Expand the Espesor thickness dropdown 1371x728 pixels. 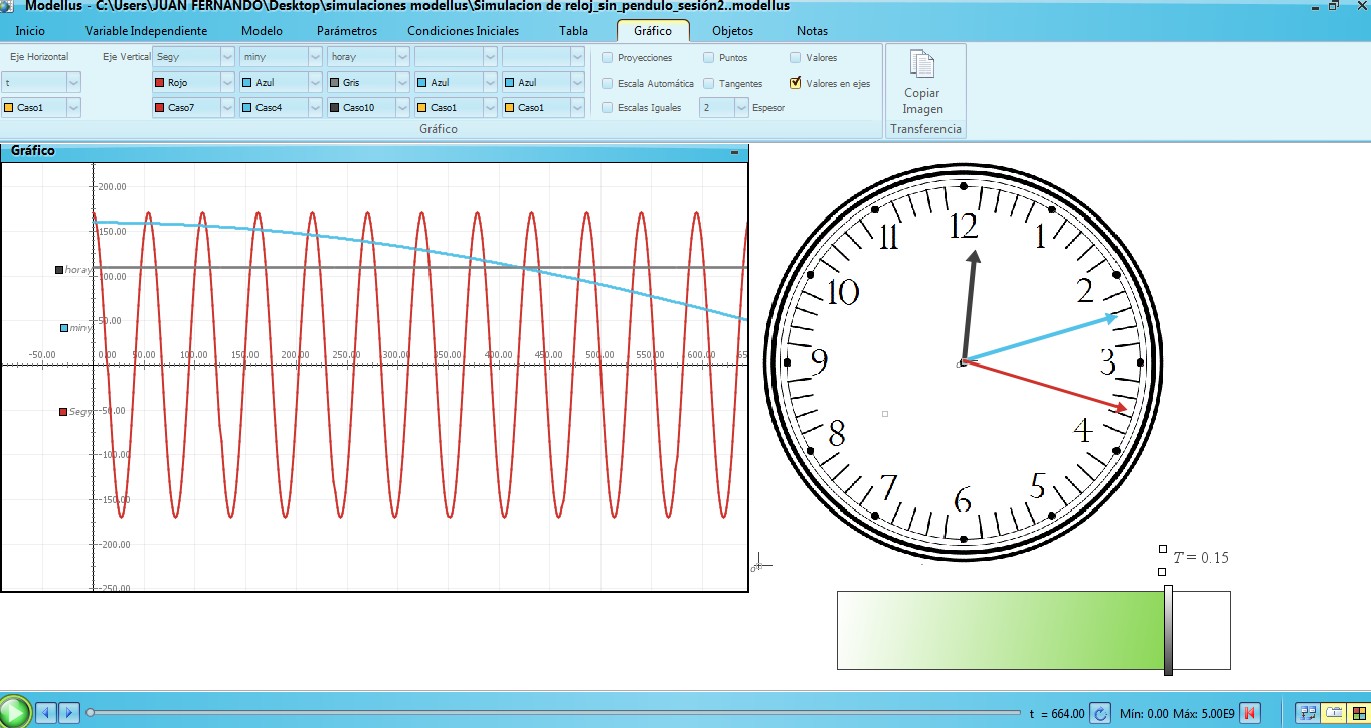point(740,107)
